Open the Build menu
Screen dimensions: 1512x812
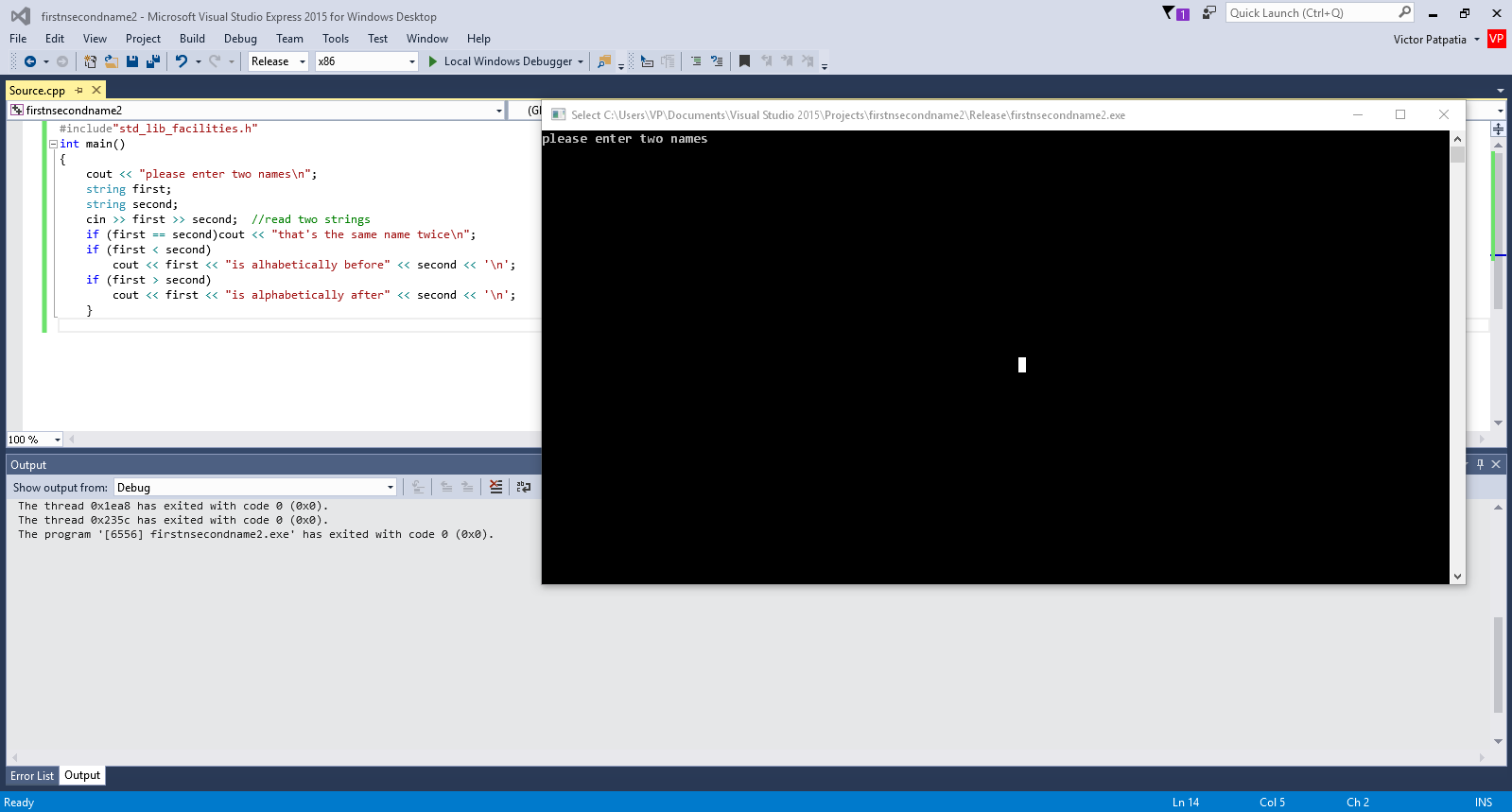pos(192,39)
